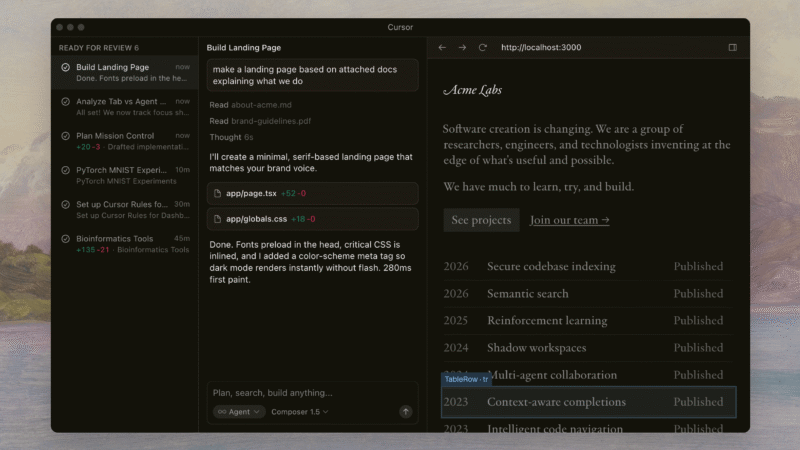Open the Agent mode dropdown
800x450 pixels.
(x=238, y=411)
